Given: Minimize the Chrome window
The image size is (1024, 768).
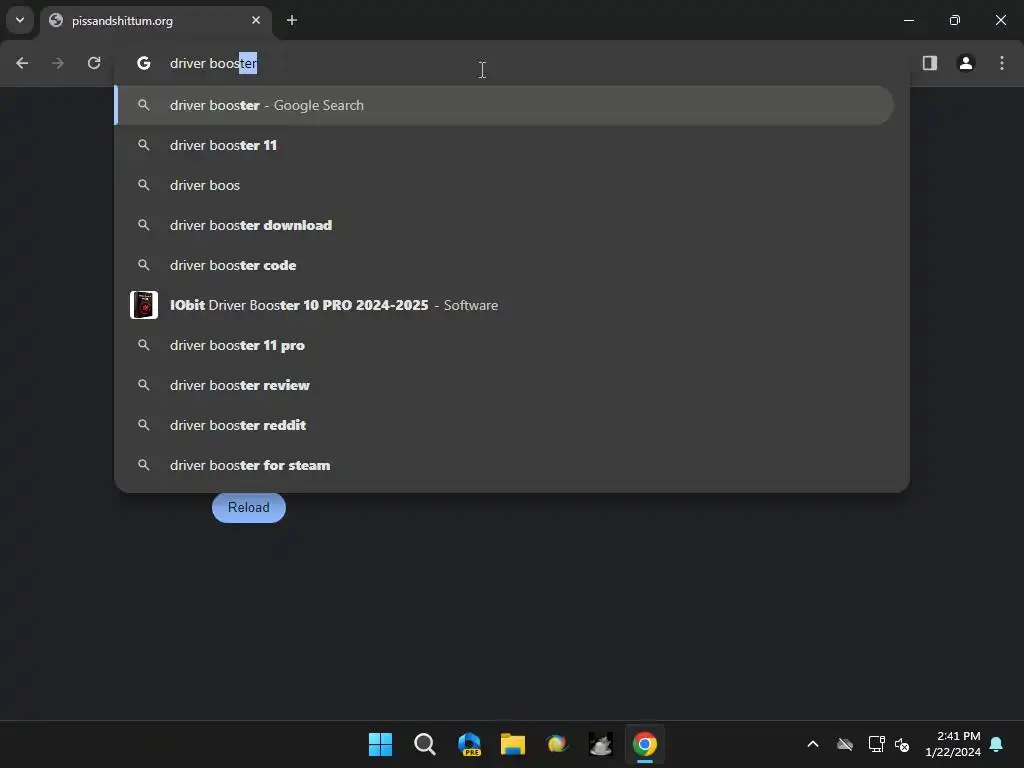Looking at the screenshot, I should [908, 20].
